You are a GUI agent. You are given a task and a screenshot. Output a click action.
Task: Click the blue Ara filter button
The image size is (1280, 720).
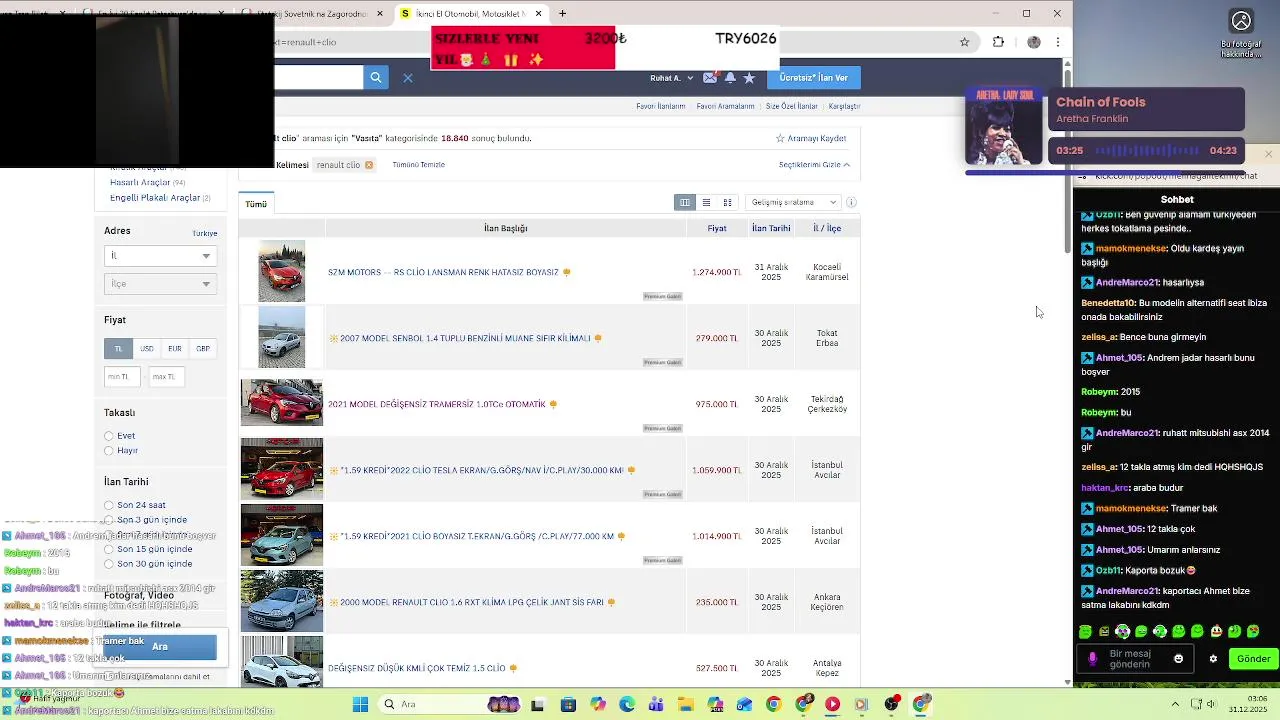click(x=160, y=647)
